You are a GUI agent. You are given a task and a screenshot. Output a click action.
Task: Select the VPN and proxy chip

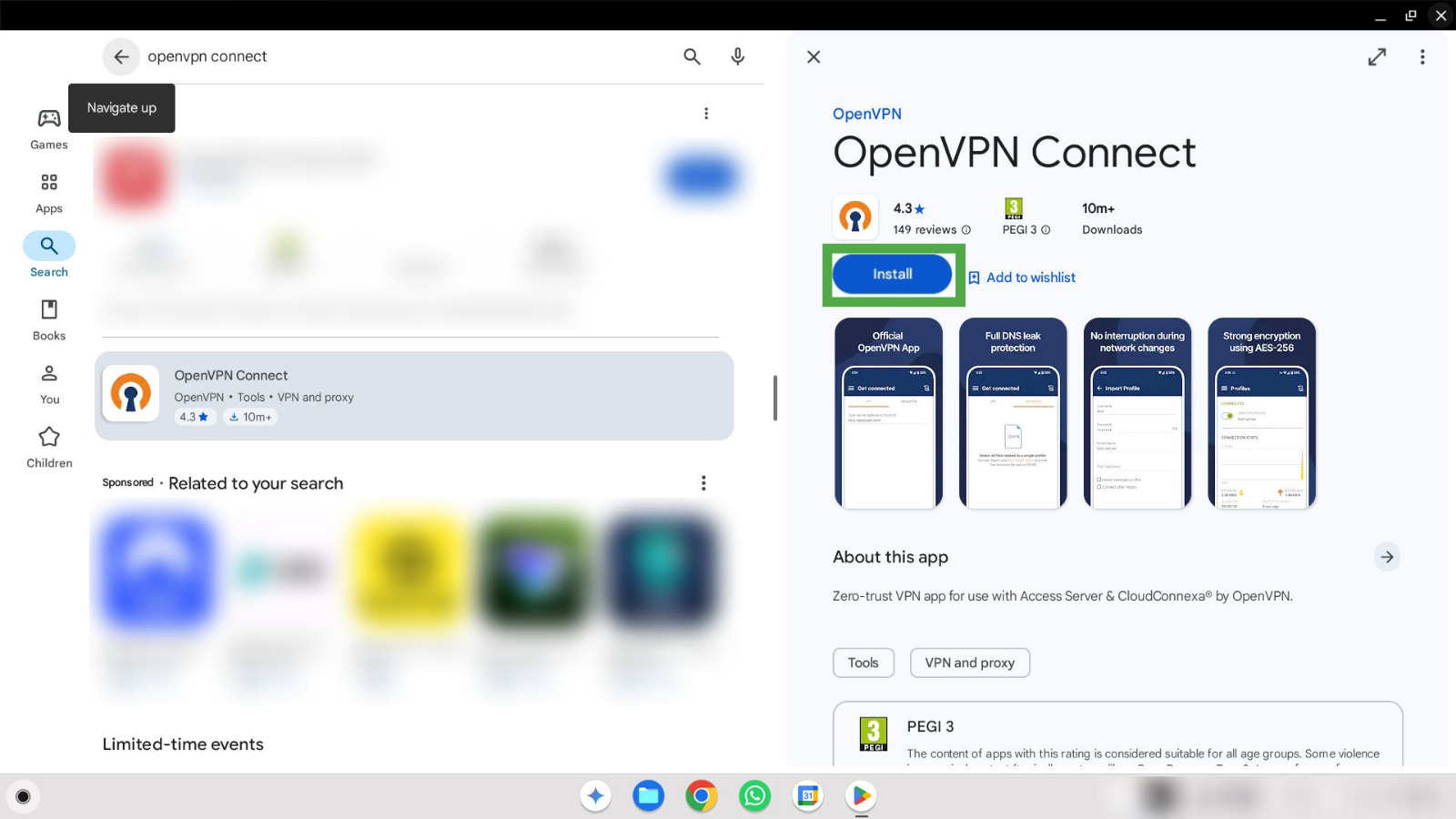point(970,662)
